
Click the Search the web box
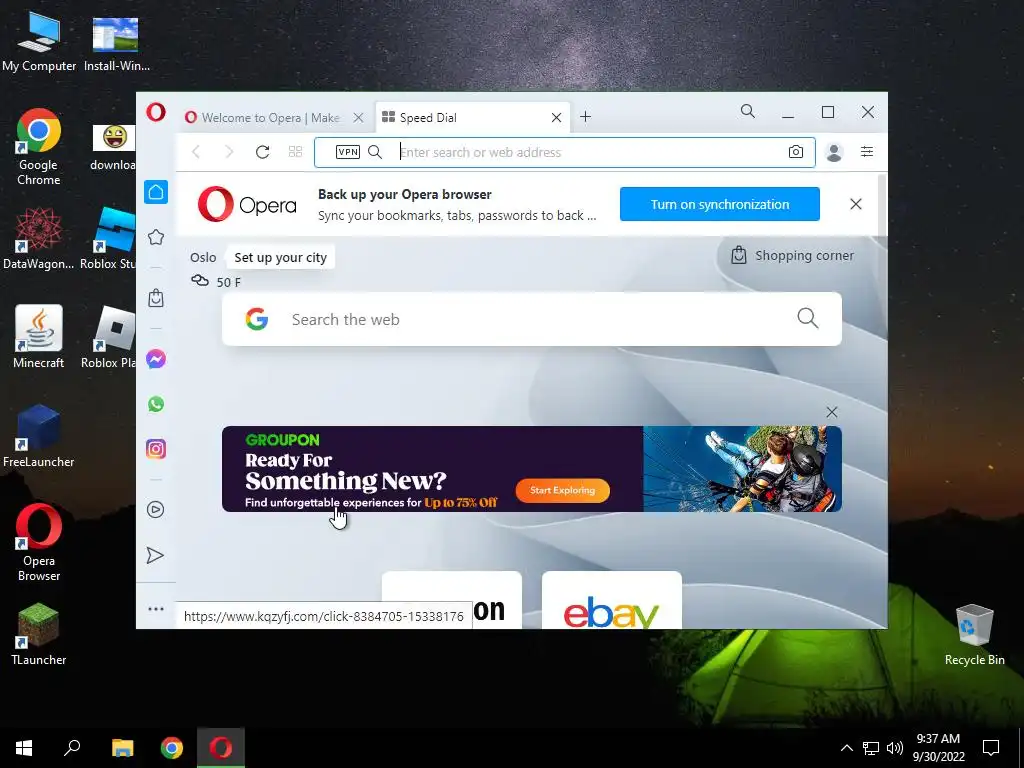532,319
